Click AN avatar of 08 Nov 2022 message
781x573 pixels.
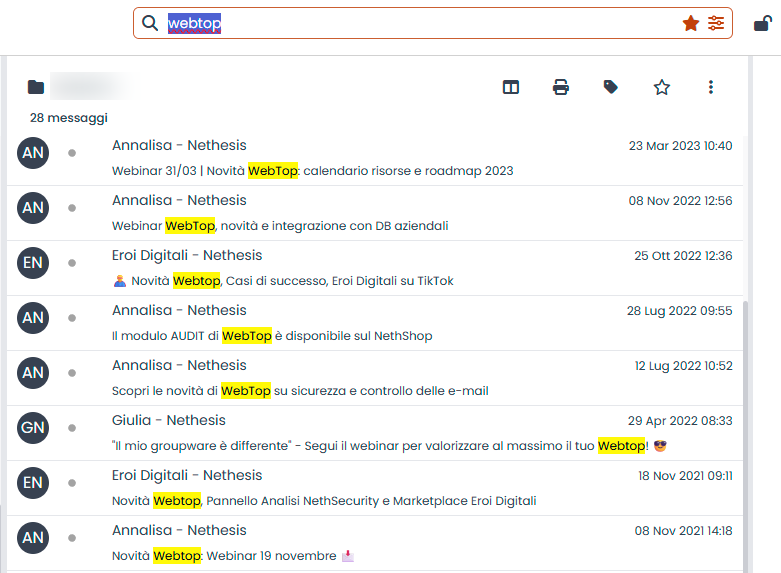(33, 208)
